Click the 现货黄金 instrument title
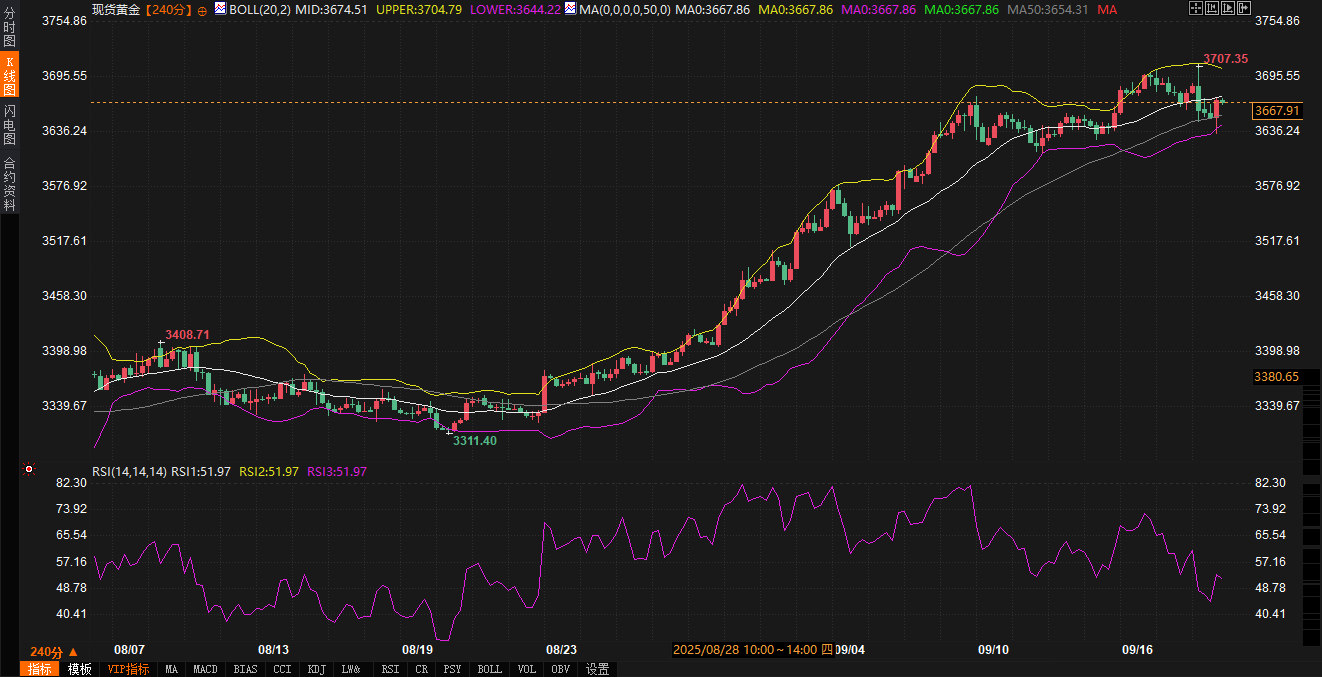Viewport: 1322px width, 677px height. coord(116,9)
